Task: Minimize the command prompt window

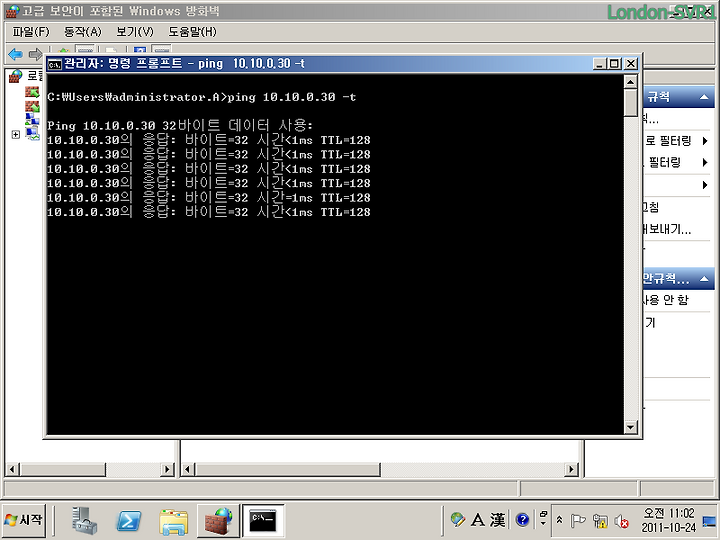Action: point(599,64)
